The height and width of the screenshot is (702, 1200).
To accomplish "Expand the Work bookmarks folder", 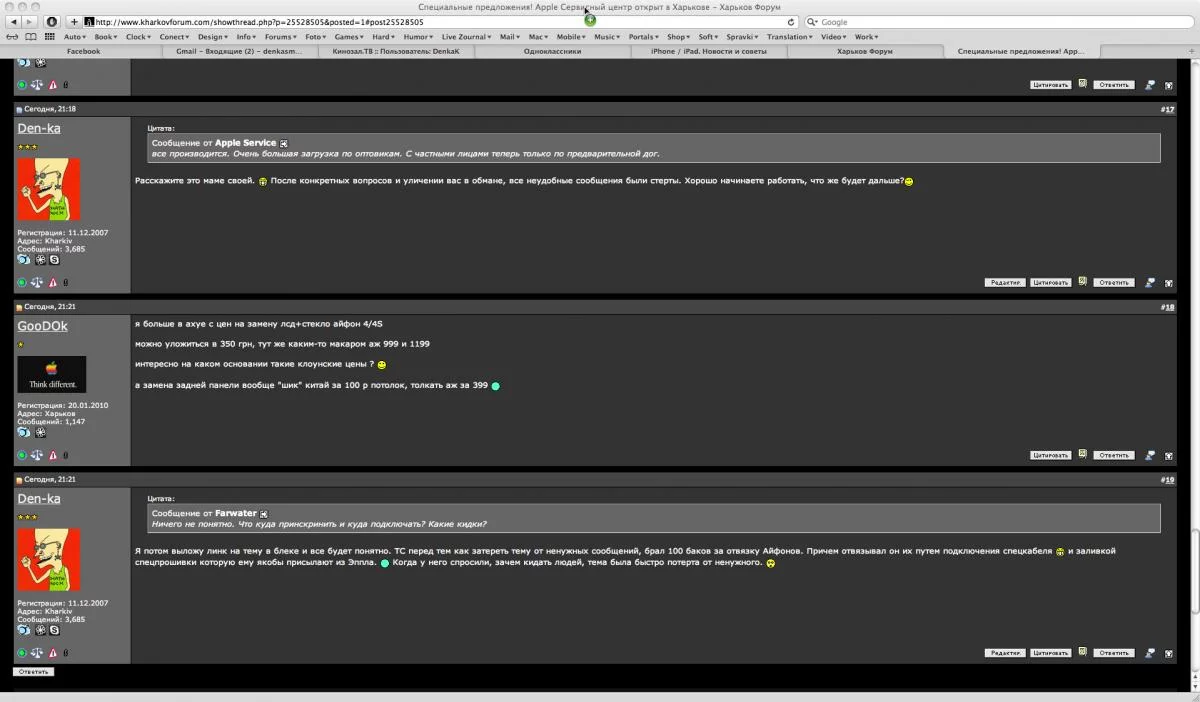I will tap(866, 37).
